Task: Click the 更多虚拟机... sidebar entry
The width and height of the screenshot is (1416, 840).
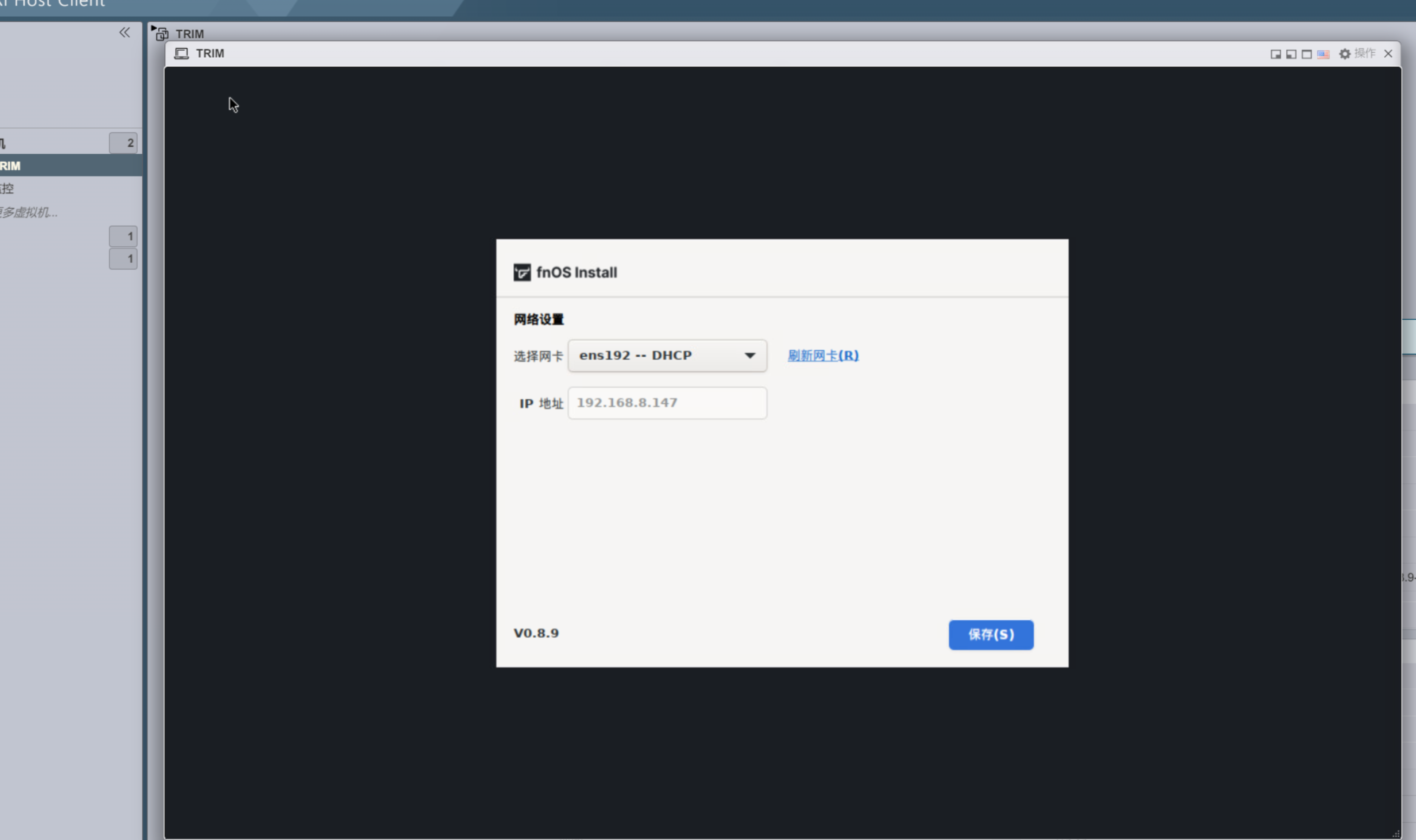Action: 28,213
